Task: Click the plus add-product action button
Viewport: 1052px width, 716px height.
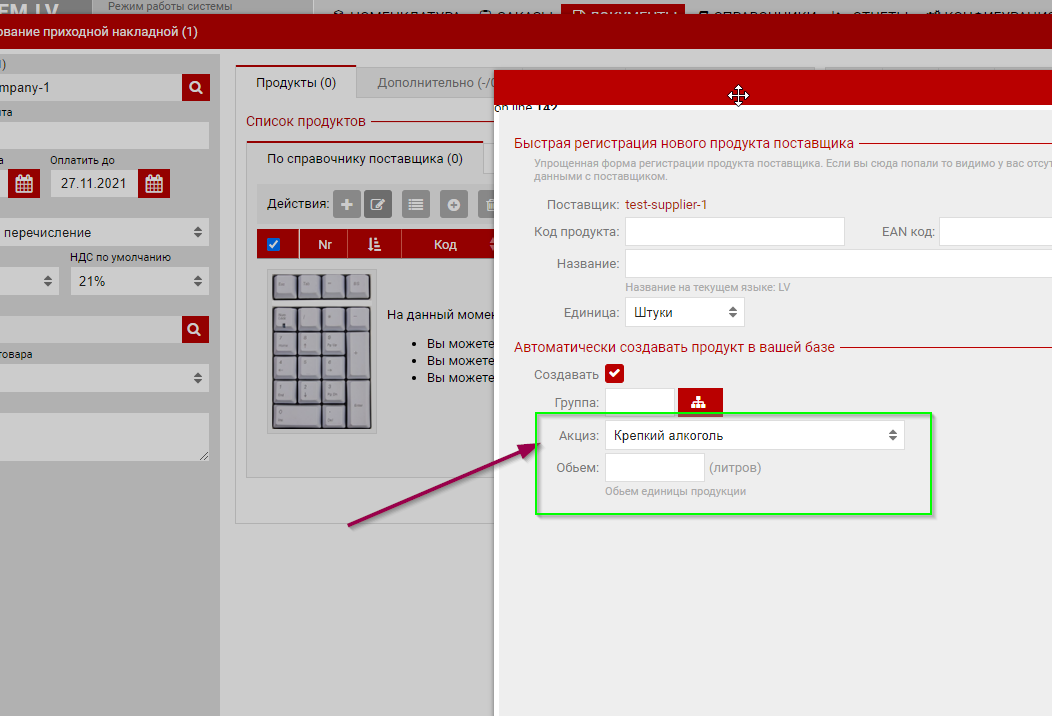Action: pos(346,204)
